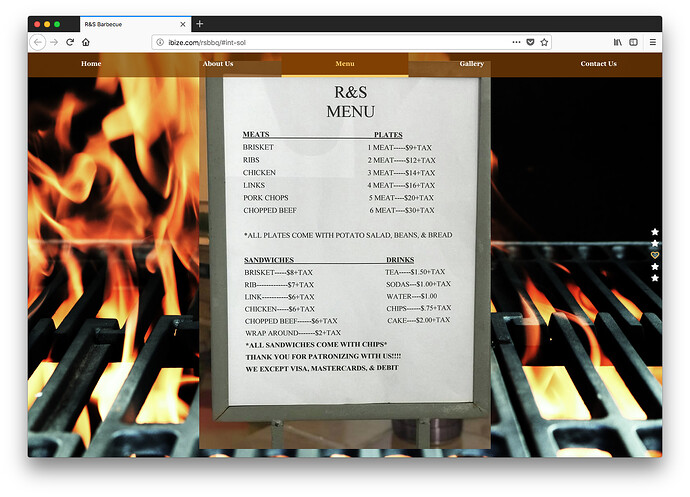Click 'WE EXCEPT VISA, MASTERCARDS, & DEBIT' line
The height and width of the screenshot is (497, 690).
point(322,368)
